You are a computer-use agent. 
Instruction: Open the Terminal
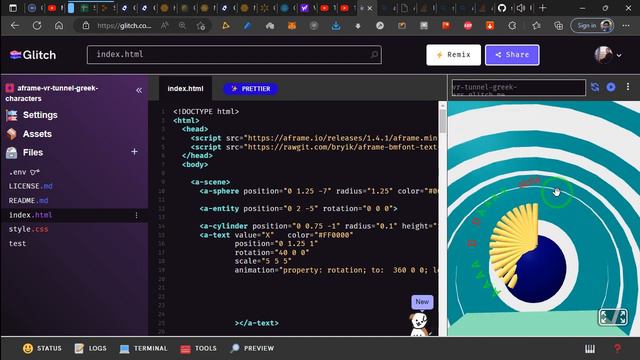143,348
